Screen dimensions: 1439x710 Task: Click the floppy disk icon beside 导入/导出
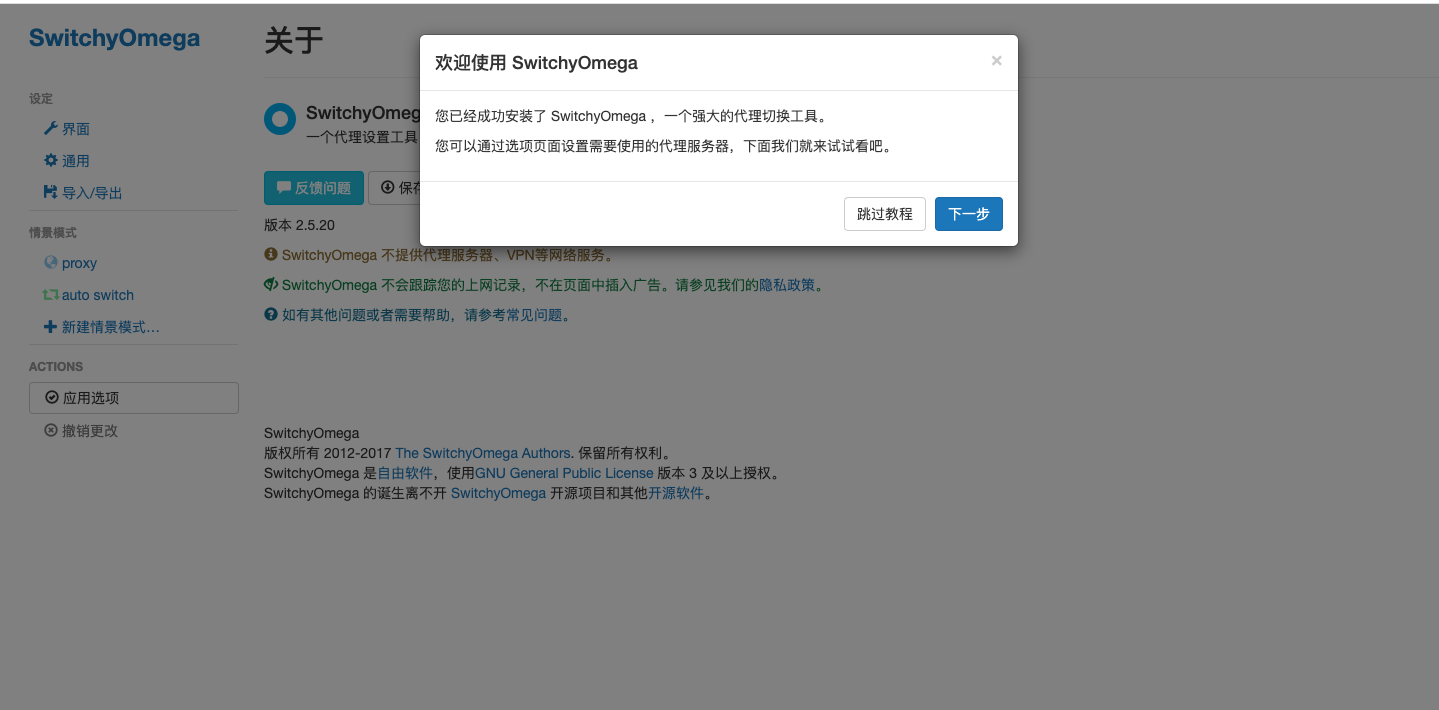(51, 192)
